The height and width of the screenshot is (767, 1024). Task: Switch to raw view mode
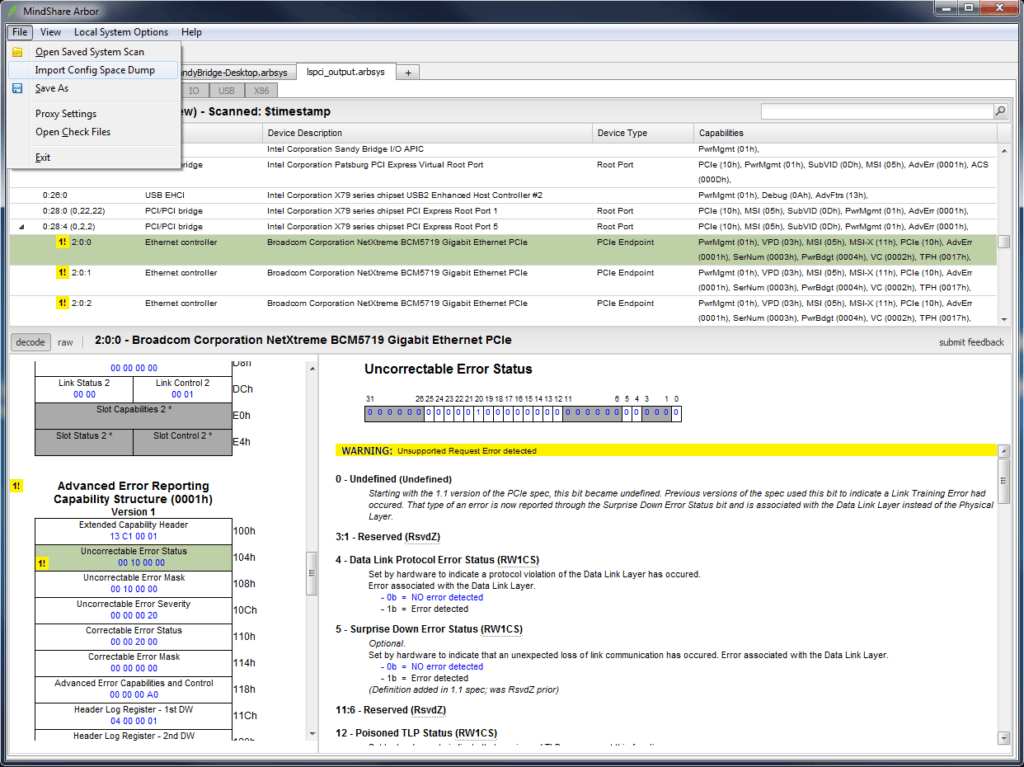coord(65,342)
